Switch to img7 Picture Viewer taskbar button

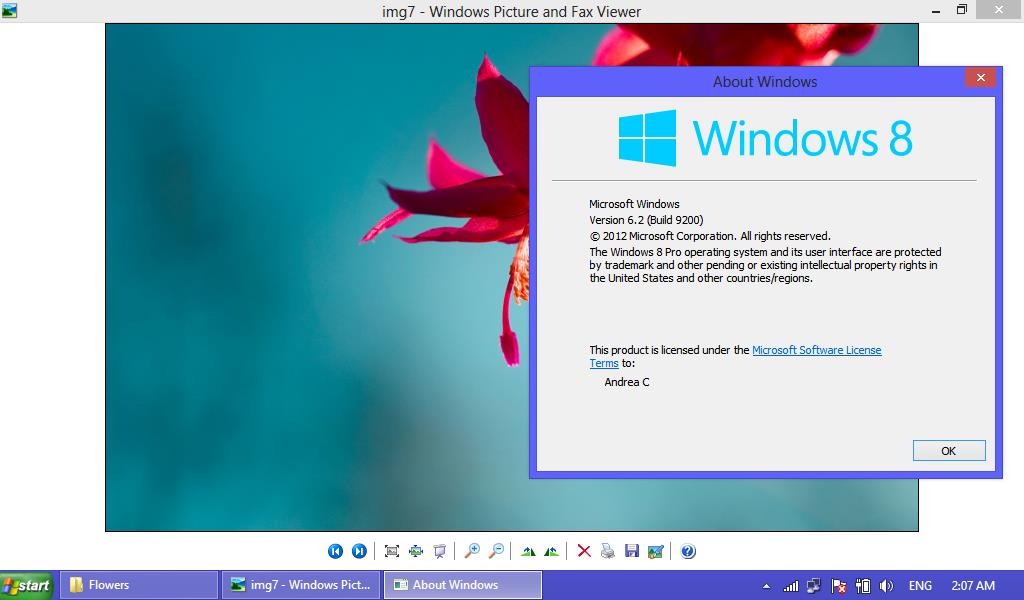click(x=300, y=585)
